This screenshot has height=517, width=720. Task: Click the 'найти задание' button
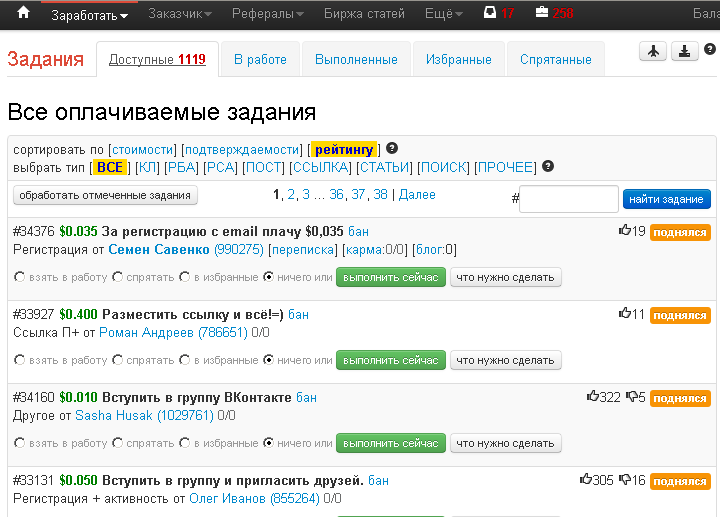point(666,199)
